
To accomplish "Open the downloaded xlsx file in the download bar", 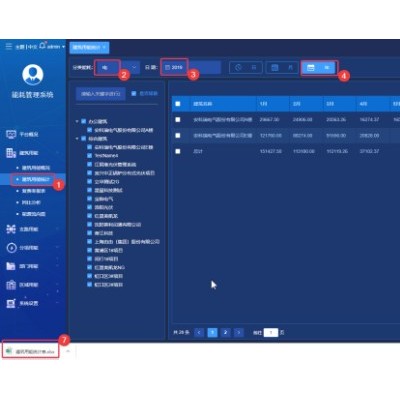I will [x=31, y=351].
